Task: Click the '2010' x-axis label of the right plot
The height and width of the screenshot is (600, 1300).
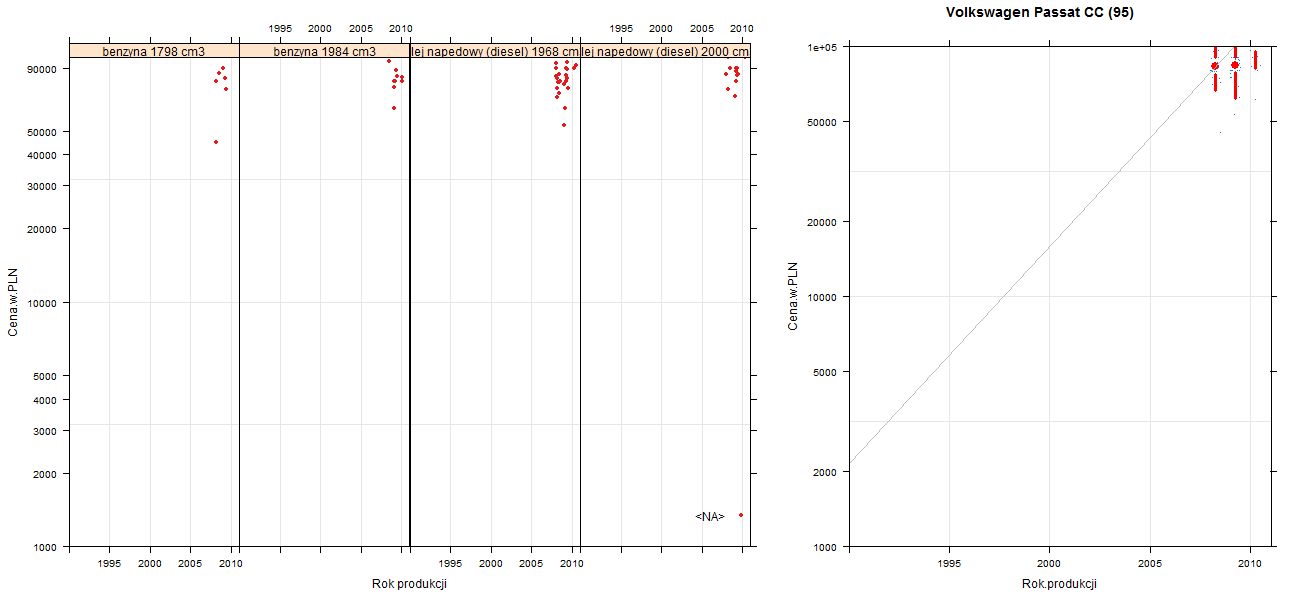Action: point(1250,564)
